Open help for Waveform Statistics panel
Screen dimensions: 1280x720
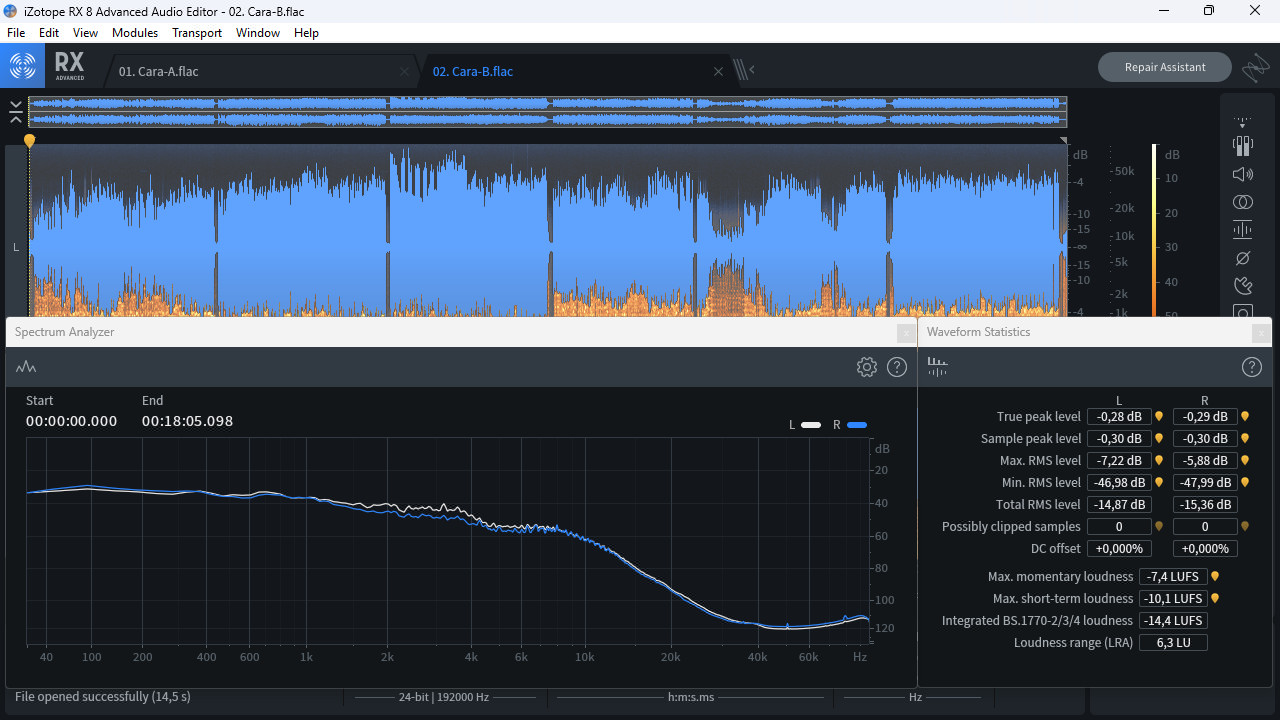tap(1251, 367)
